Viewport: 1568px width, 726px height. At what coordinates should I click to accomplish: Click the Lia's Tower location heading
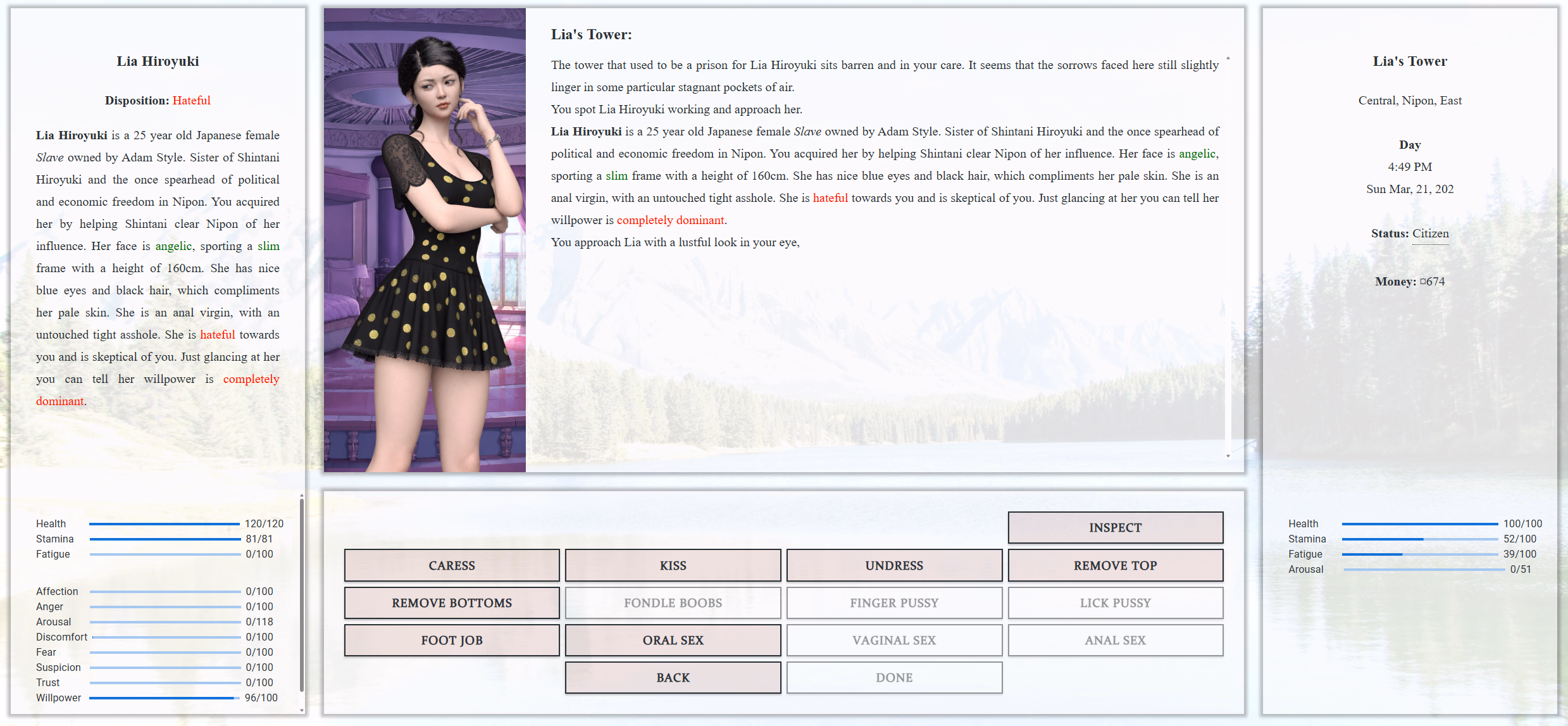point(1410,61)
